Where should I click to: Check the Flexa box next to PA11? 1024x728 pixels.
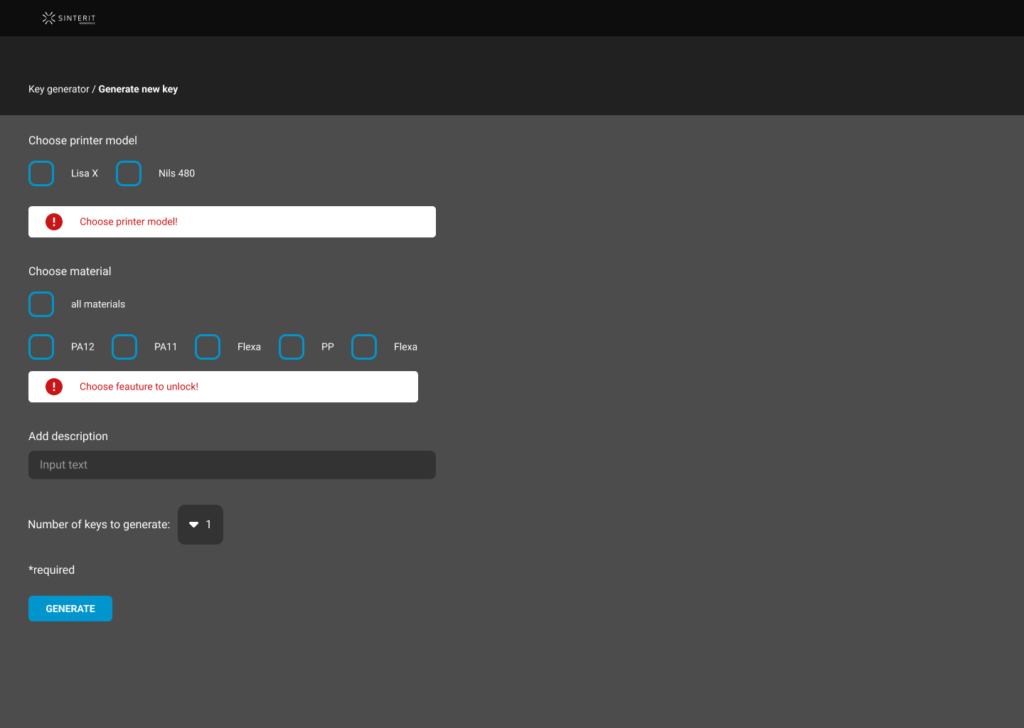[208, 347]
